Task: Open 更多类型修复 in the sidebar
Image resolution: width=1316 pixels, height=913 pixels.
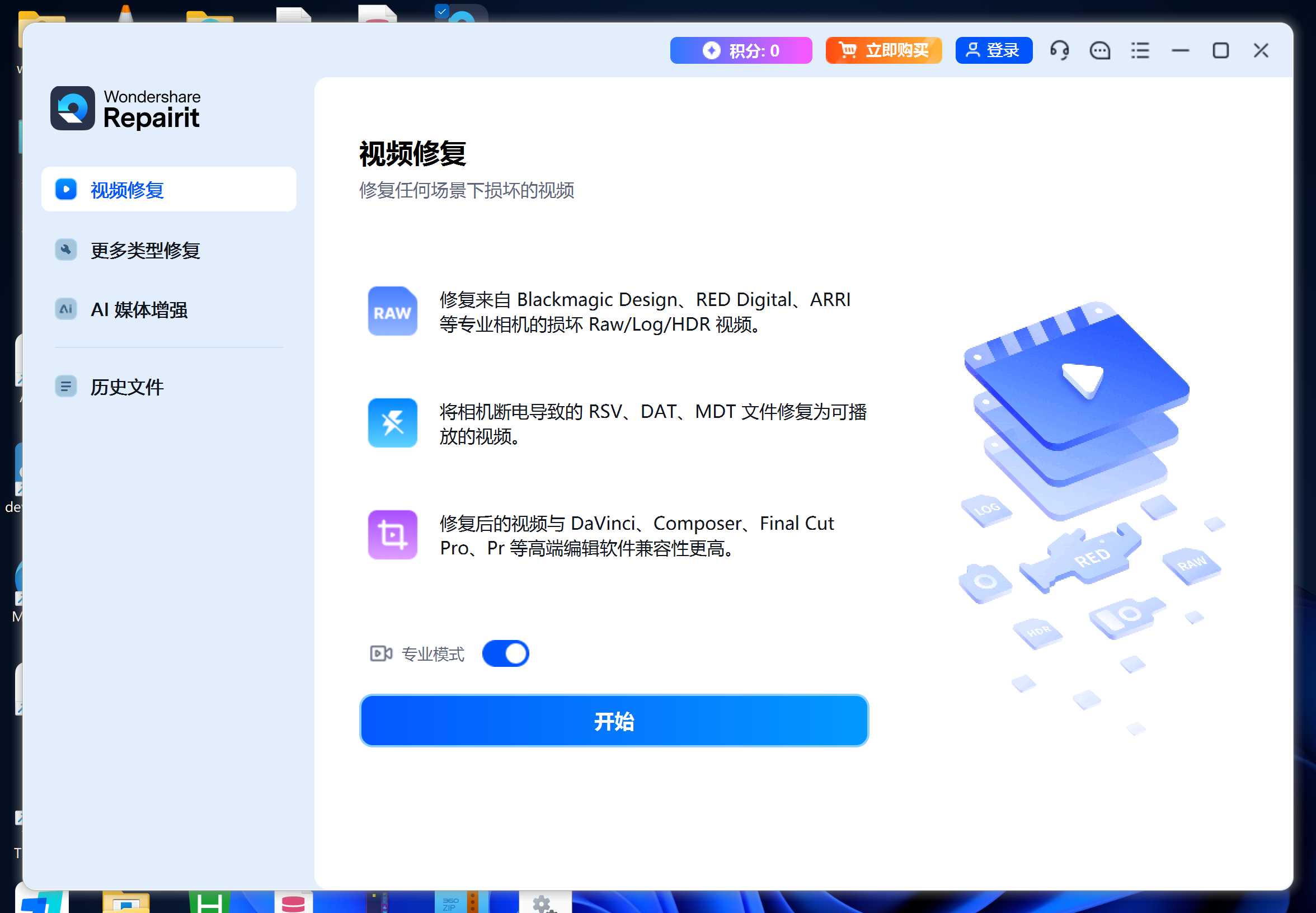Action: tap(145, 250)
